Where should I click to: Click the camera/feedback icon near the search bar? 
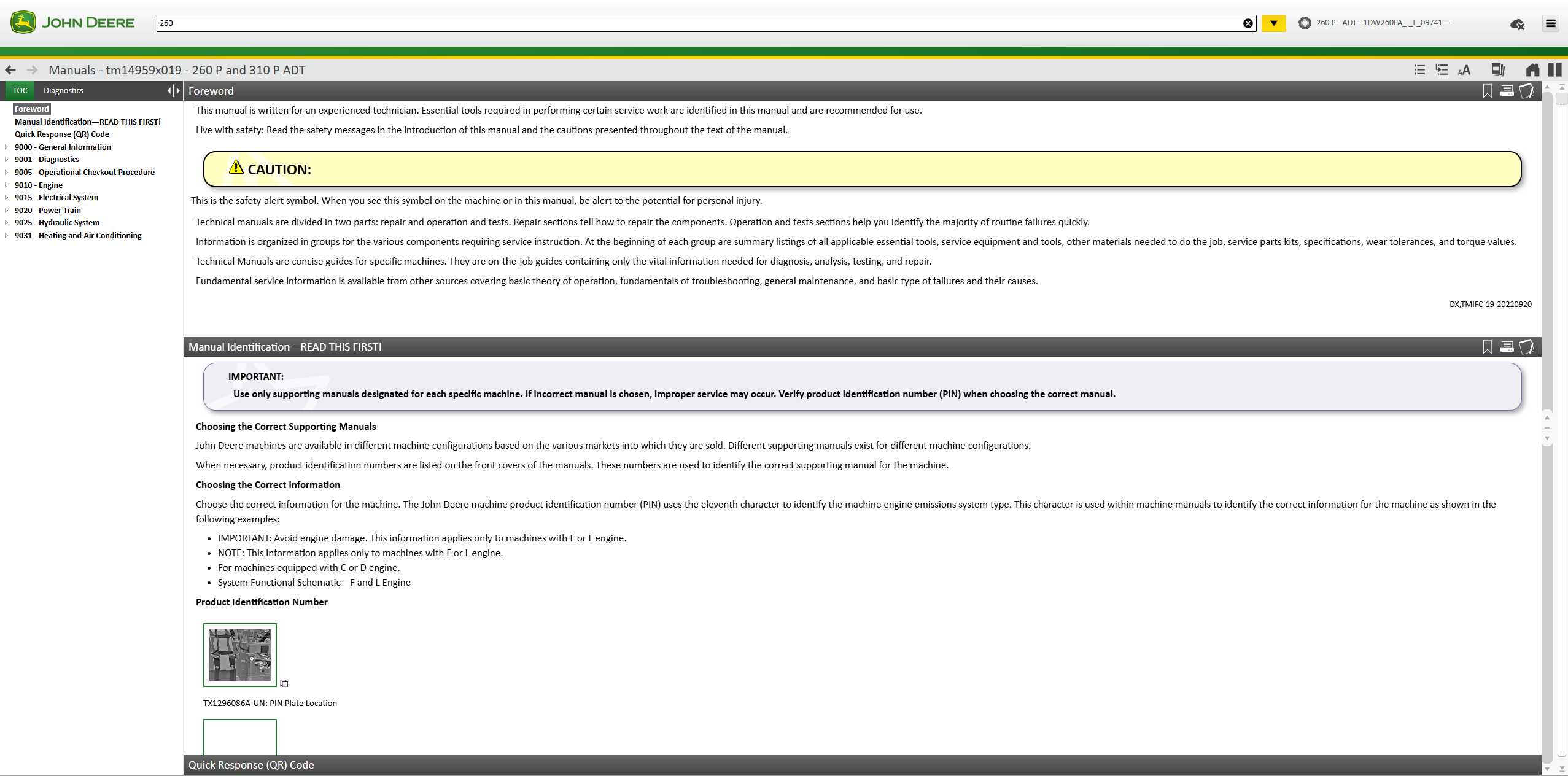pos(1517,23)
